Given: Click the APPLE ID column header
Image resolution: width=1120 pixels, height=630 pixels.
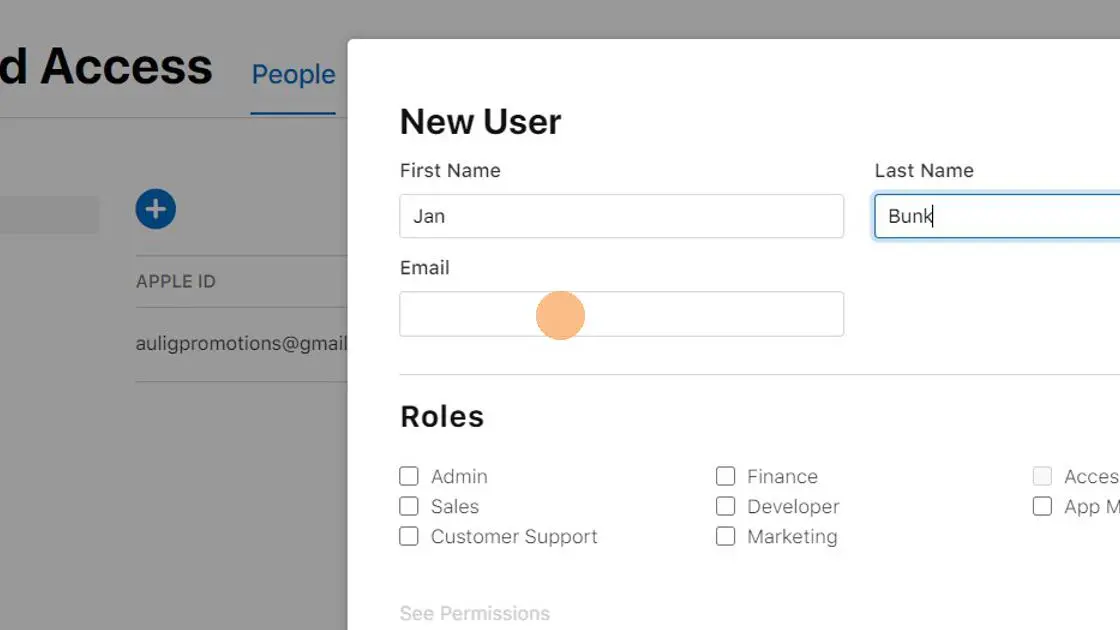Looking at the screenshot, I should point(176,281).
